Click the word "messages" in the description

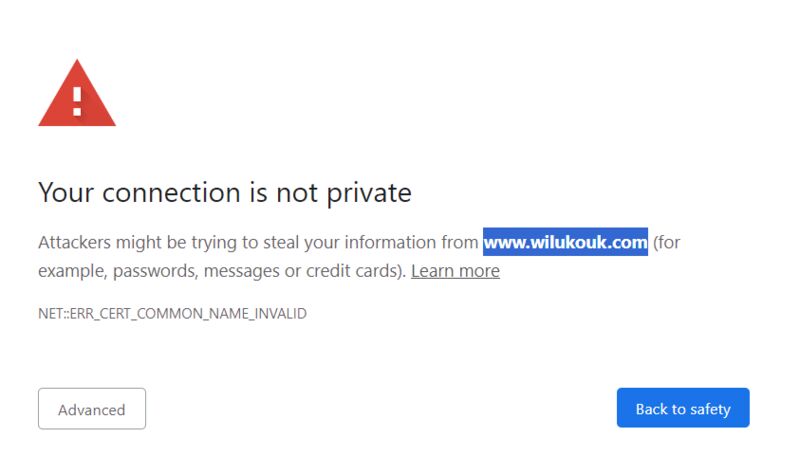tap(241, 271)
